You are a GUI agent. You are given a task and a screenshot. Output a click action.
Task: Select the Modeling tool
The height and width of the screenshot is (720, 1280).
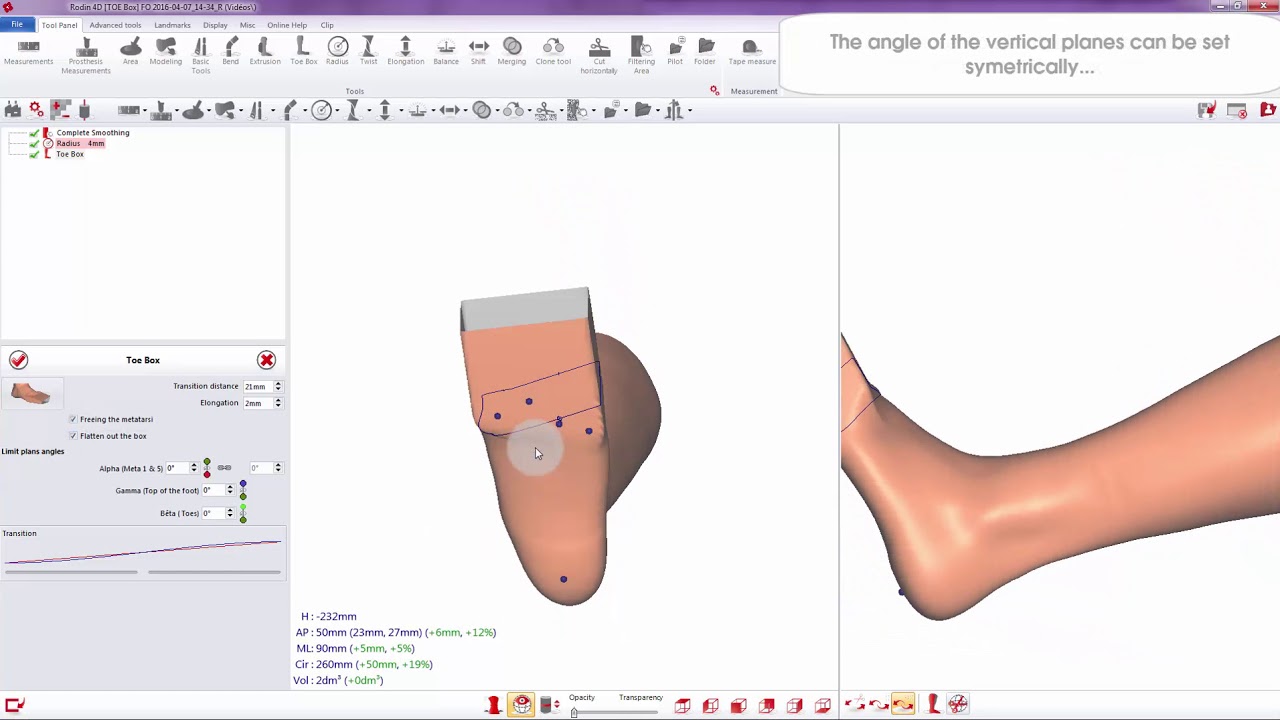pos(166,53)
